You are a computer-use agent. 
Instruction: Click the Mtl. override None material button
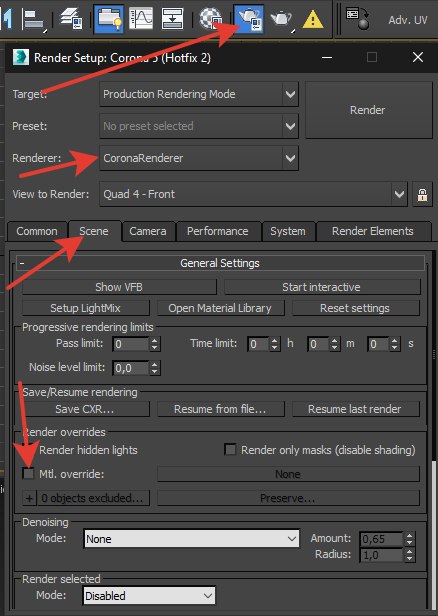[288, 474]
